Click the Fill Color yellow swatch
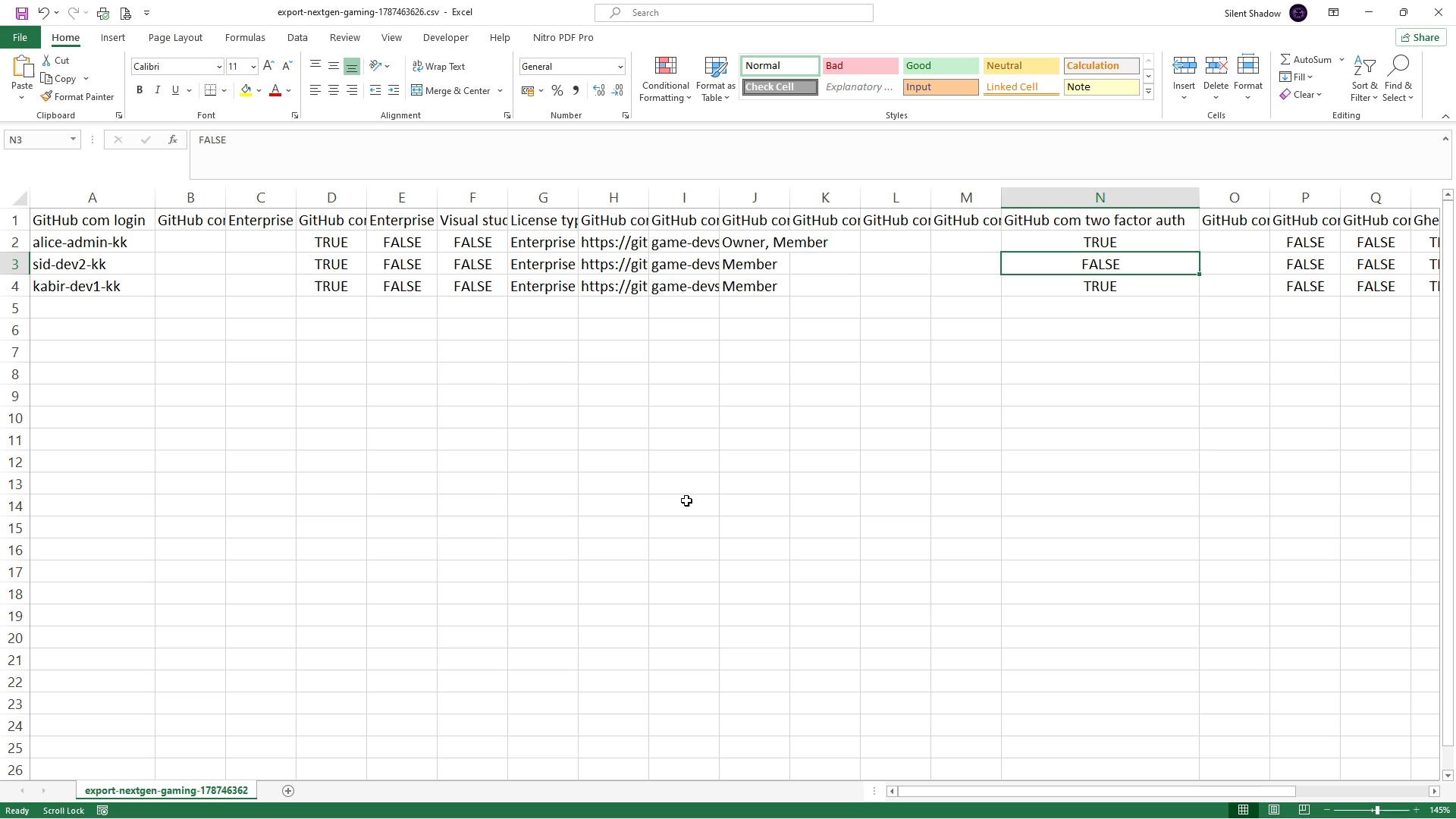Viewport: 1456px width, 819px height. [x=246, y=90]
